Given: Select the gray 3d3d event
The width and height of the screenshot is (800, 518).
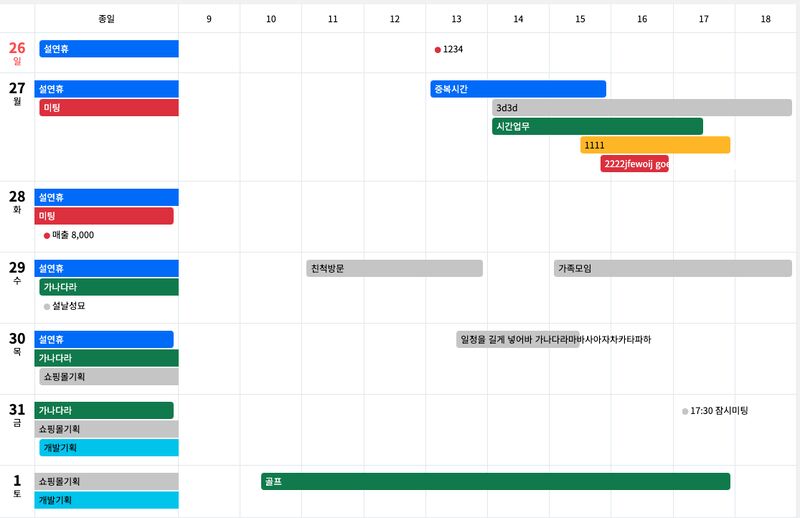Looking at the screenshot, I should (x=642, y=108).
